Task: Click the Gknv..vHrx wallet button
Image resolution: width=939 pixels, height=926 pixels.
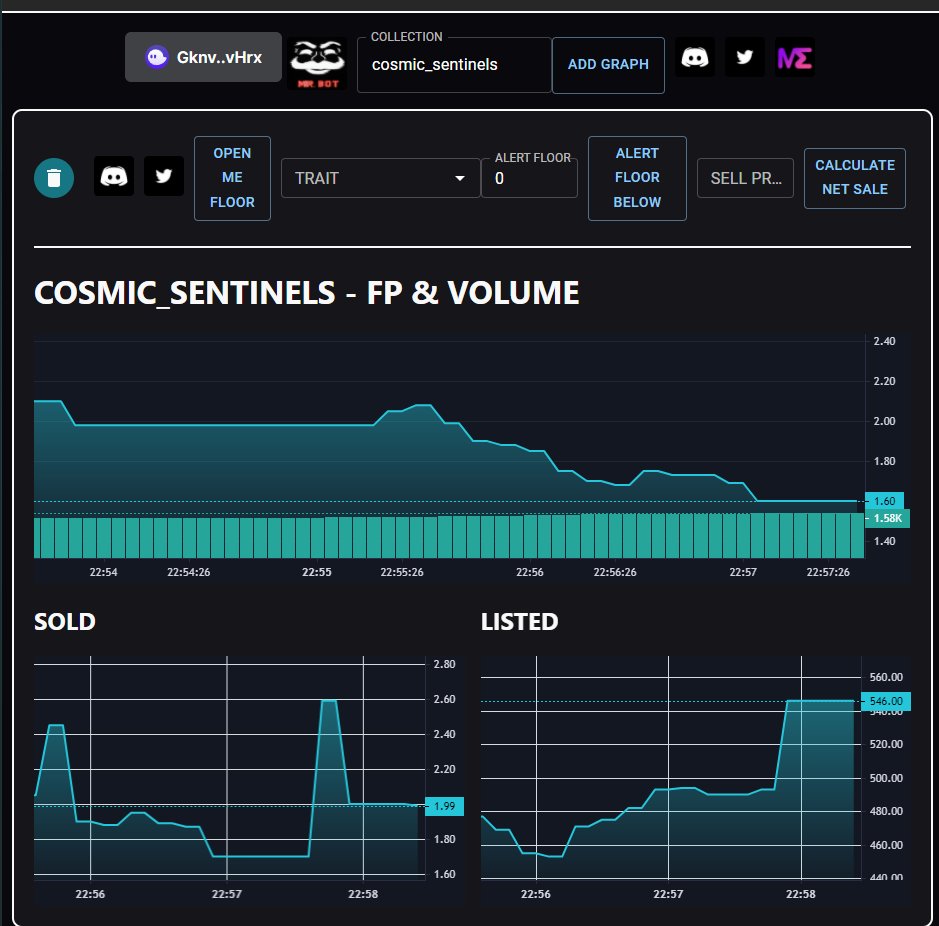Action: 203,57
